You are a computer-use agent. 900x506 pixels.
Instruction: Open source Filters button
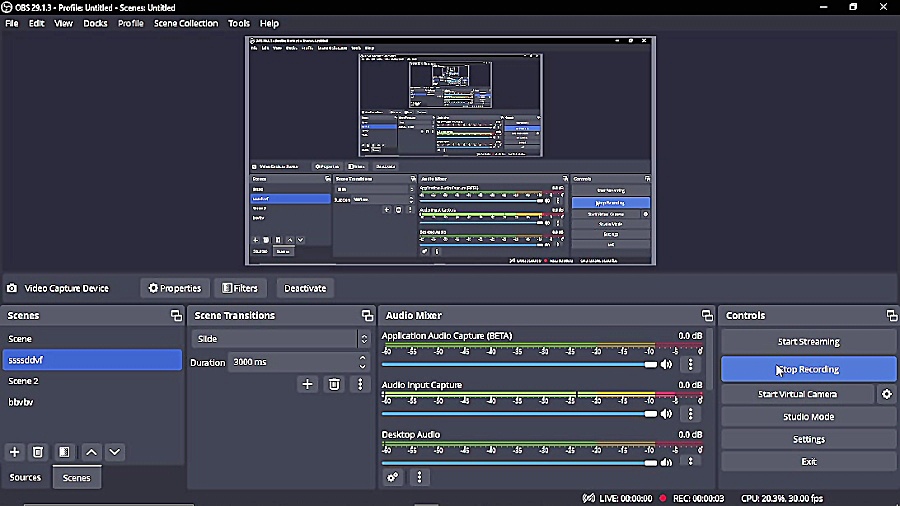[240, 288]
